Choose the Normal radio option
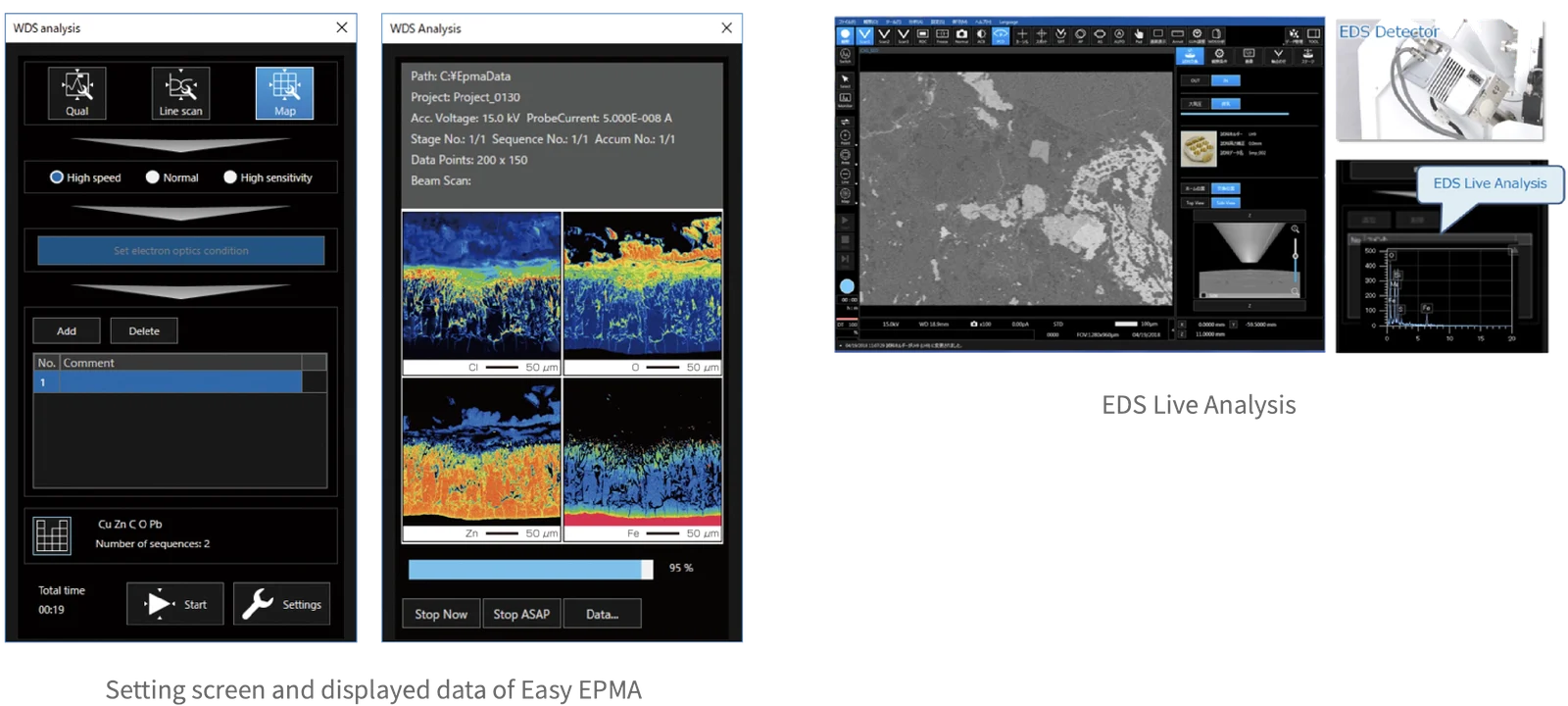This screenshot has width=1568, height=706. coord(172,177)
